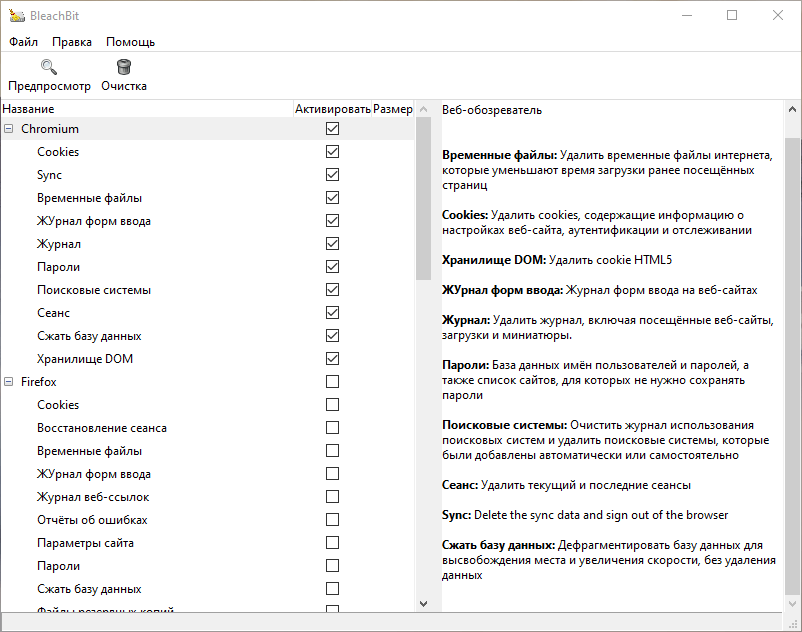
Task: Enable Параметры сайта checkbox
Action: 332,543
